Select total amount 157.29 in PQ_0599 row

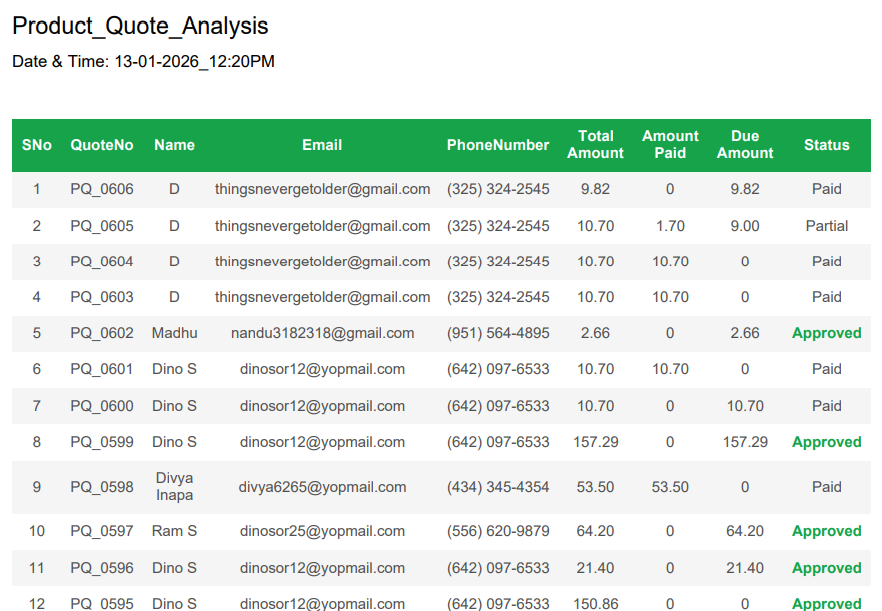[x=595, y=442]
